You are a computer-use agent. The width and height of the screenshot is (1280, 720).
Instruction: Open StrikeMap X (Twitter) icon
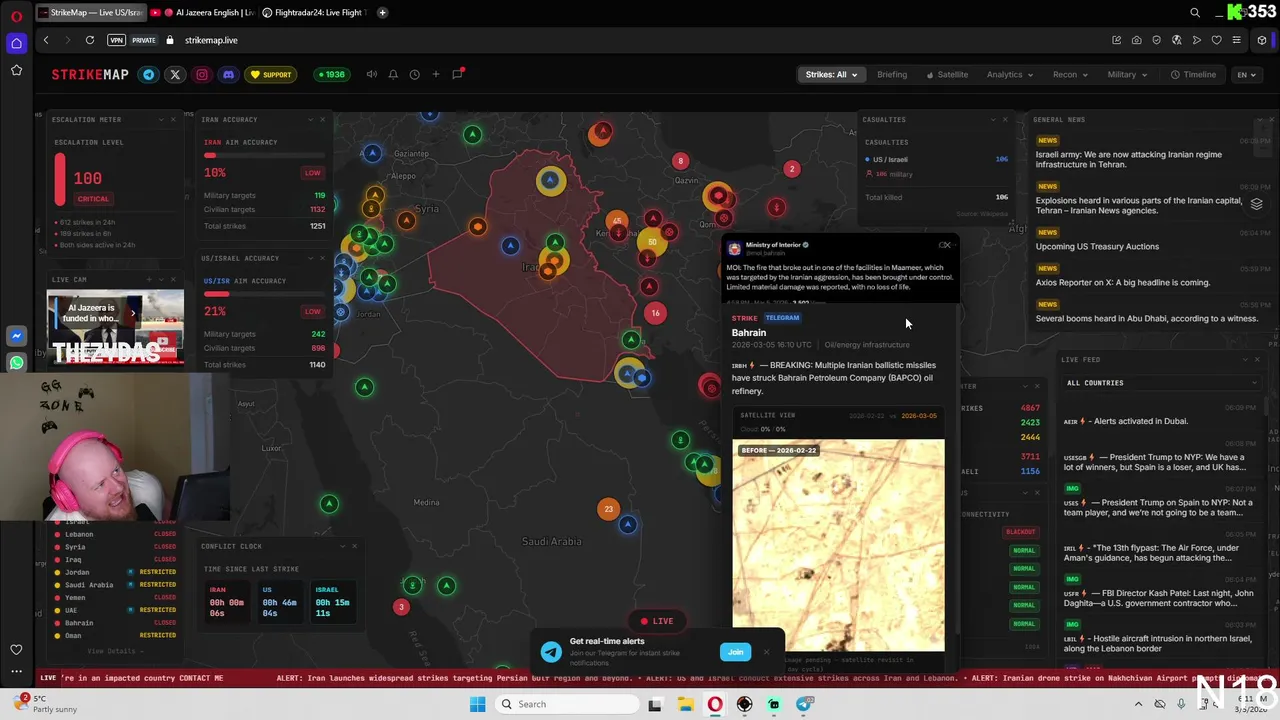175,75
